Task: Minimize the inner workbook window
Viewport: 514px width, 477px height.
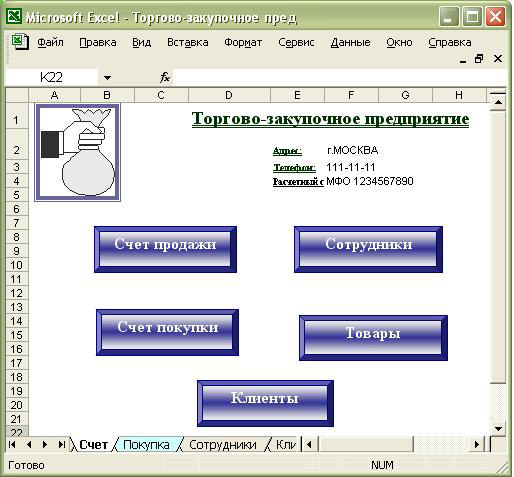Action: pyautogui.click(x=463, y=60)
